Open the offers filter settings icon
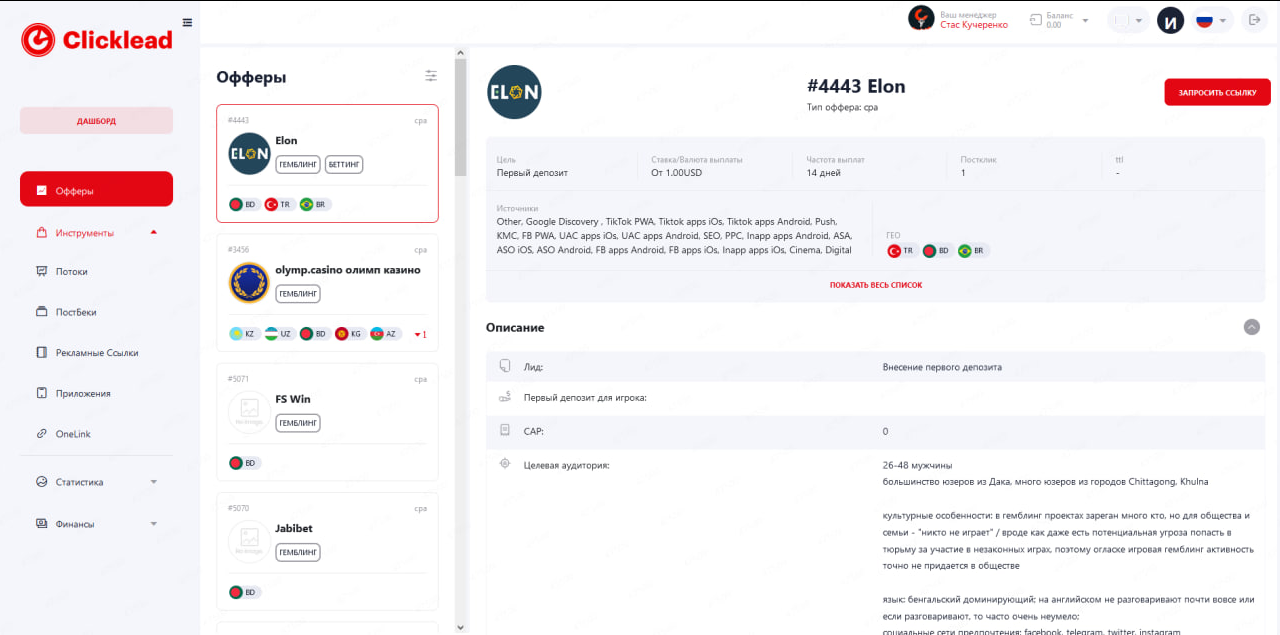Viewport: 1280px width, 635px height. [x=431, y=76]
